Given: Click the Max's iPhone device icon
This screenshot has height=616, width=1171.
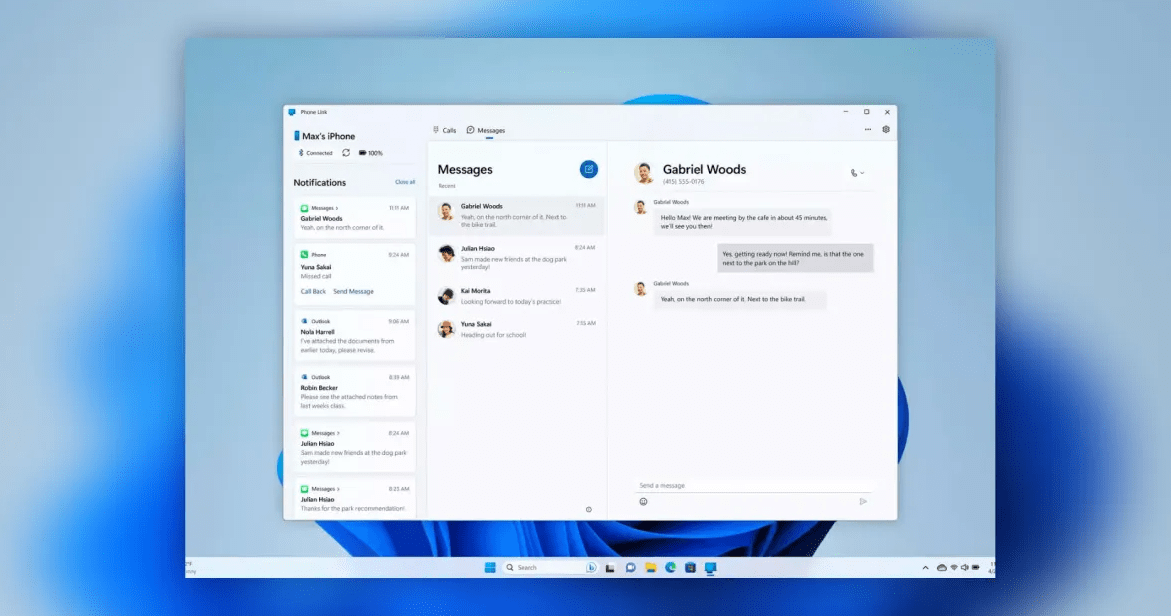Looking at the screenshot, I should pos(296,136).
